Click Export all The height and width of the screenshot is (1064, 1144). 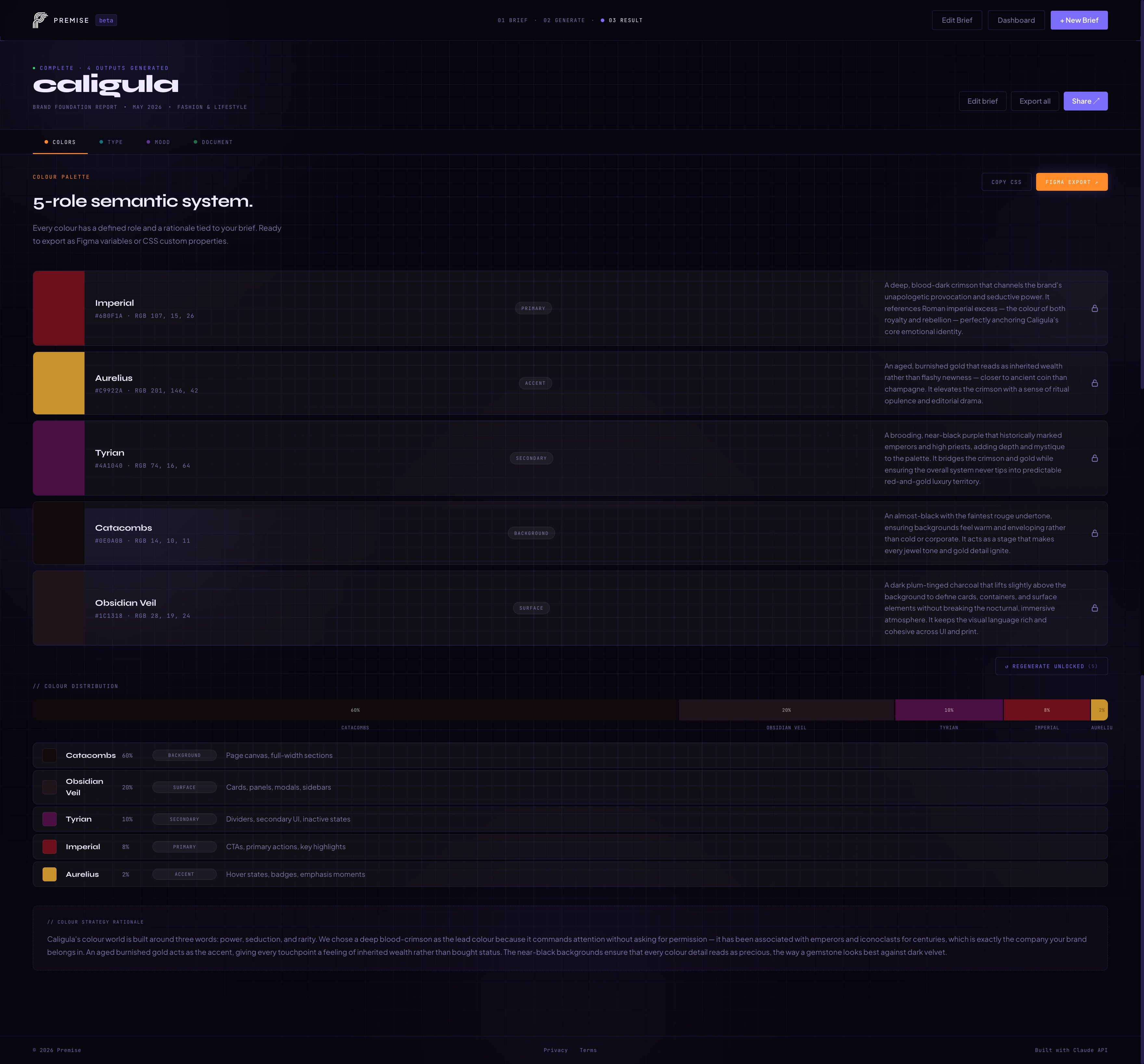coord(1035,101)
